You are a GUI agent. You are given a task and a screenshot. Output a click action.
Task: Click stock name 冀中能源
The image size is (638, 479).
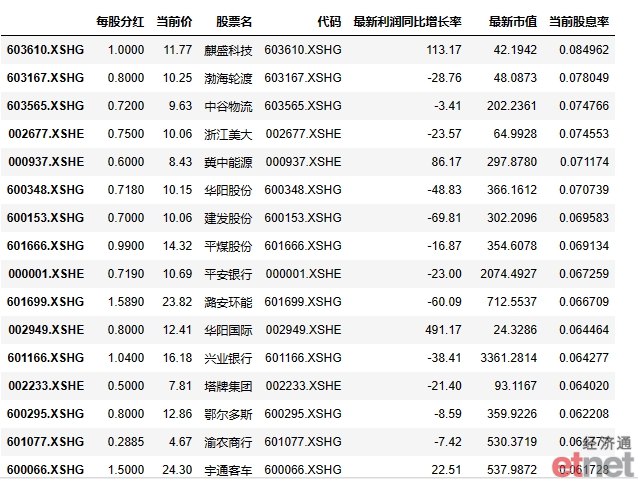pos(228,163)
